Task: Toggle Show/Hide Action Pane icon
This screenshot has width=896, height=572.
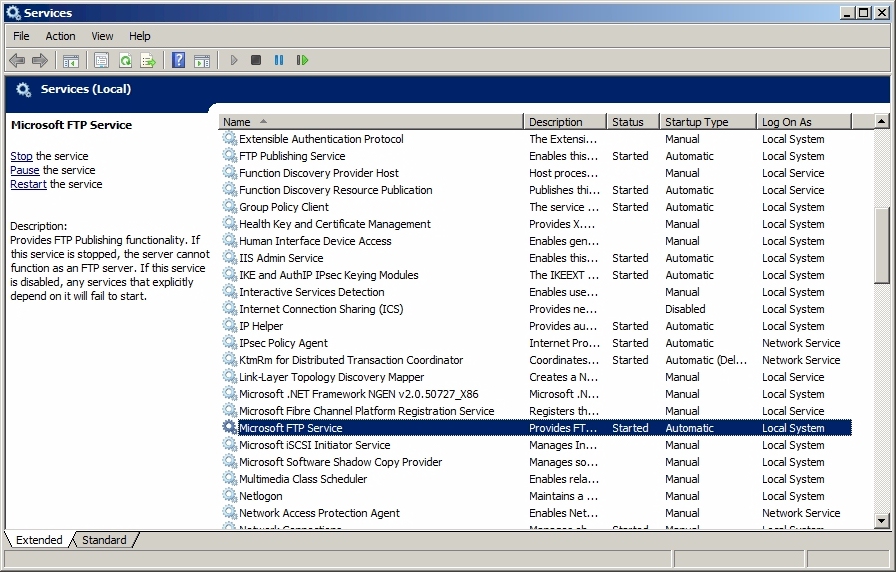Action: 202,60
